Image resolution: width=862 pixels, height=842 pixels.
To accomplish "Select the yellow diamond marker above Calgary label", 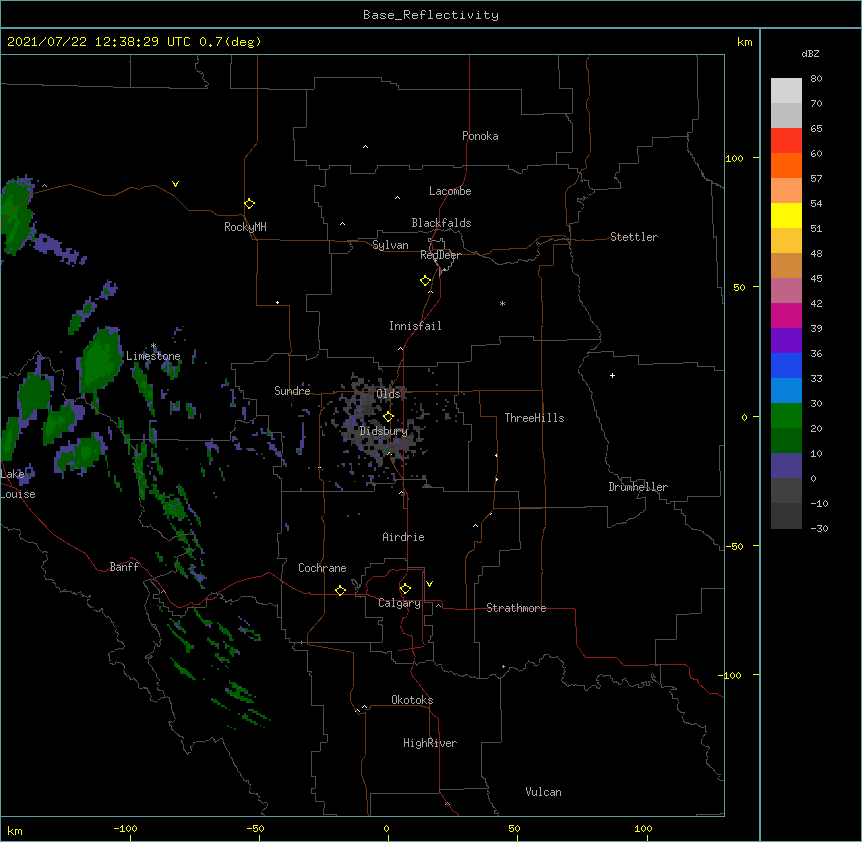I will click(x=405, y=589).
